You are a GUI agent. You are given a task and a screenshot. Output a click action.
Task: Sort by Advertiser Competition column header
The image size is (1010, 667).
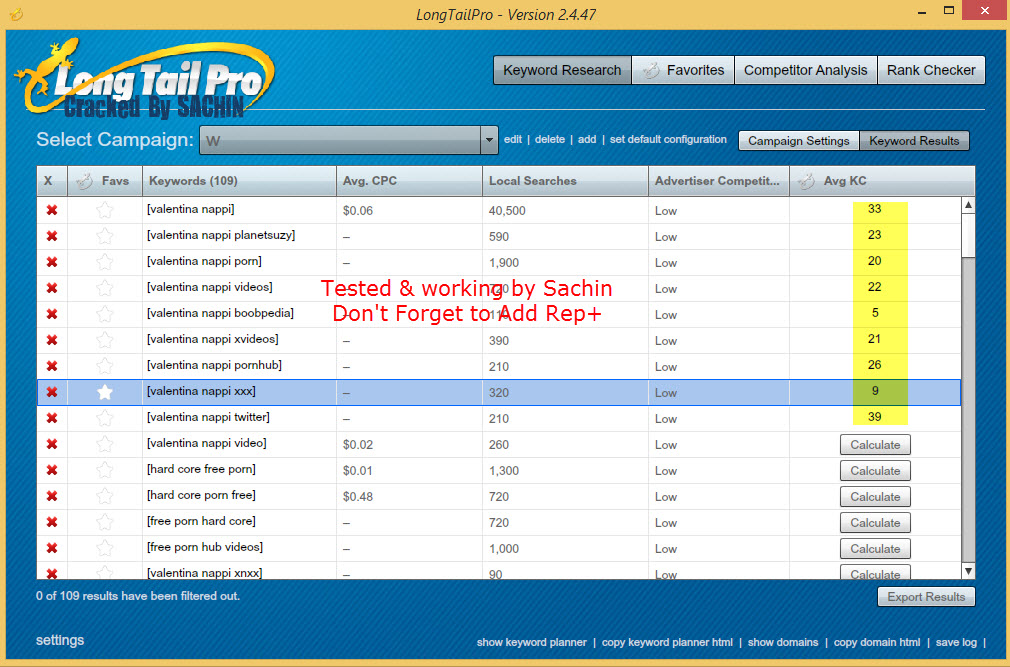point(719,181)
